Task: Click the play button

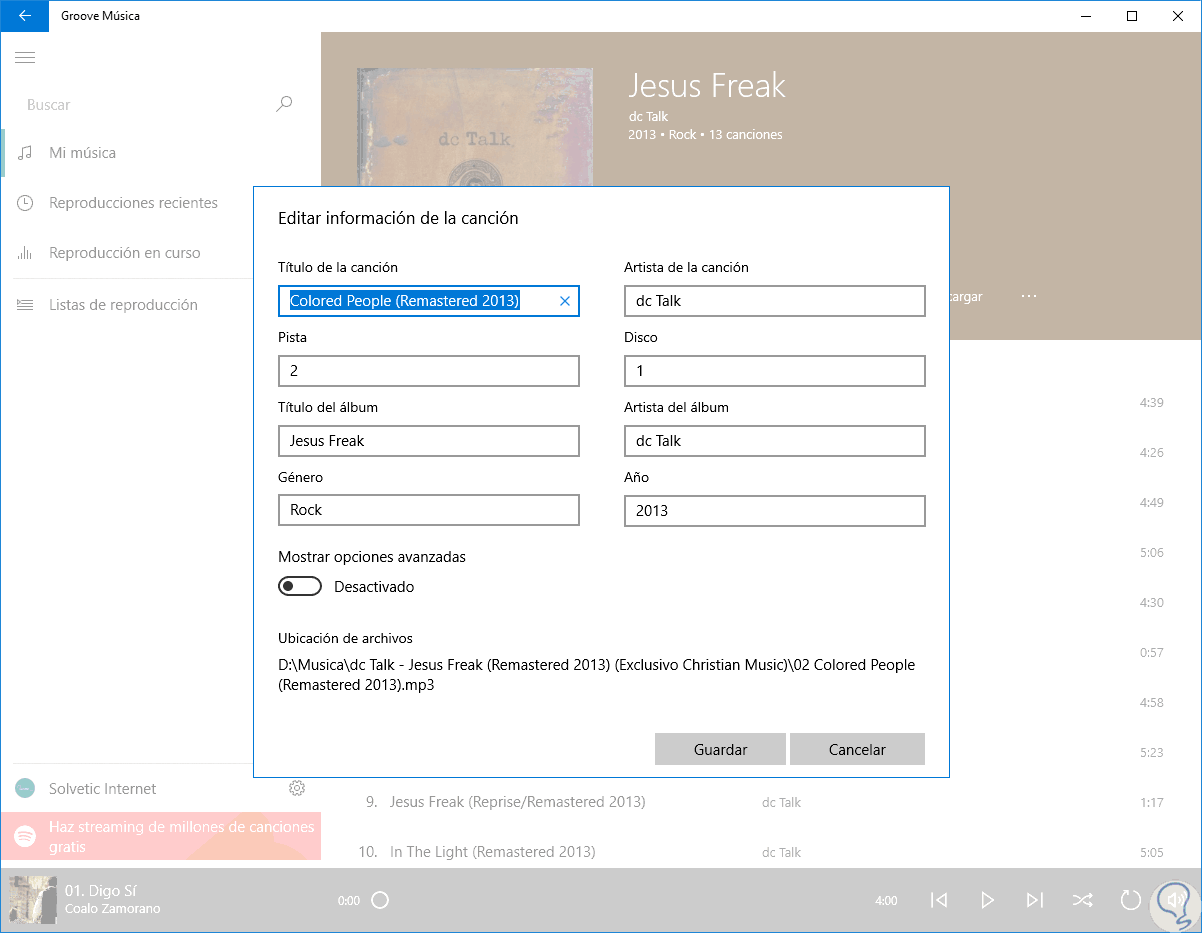Action: pyautogui.click(x=987, y=900)
